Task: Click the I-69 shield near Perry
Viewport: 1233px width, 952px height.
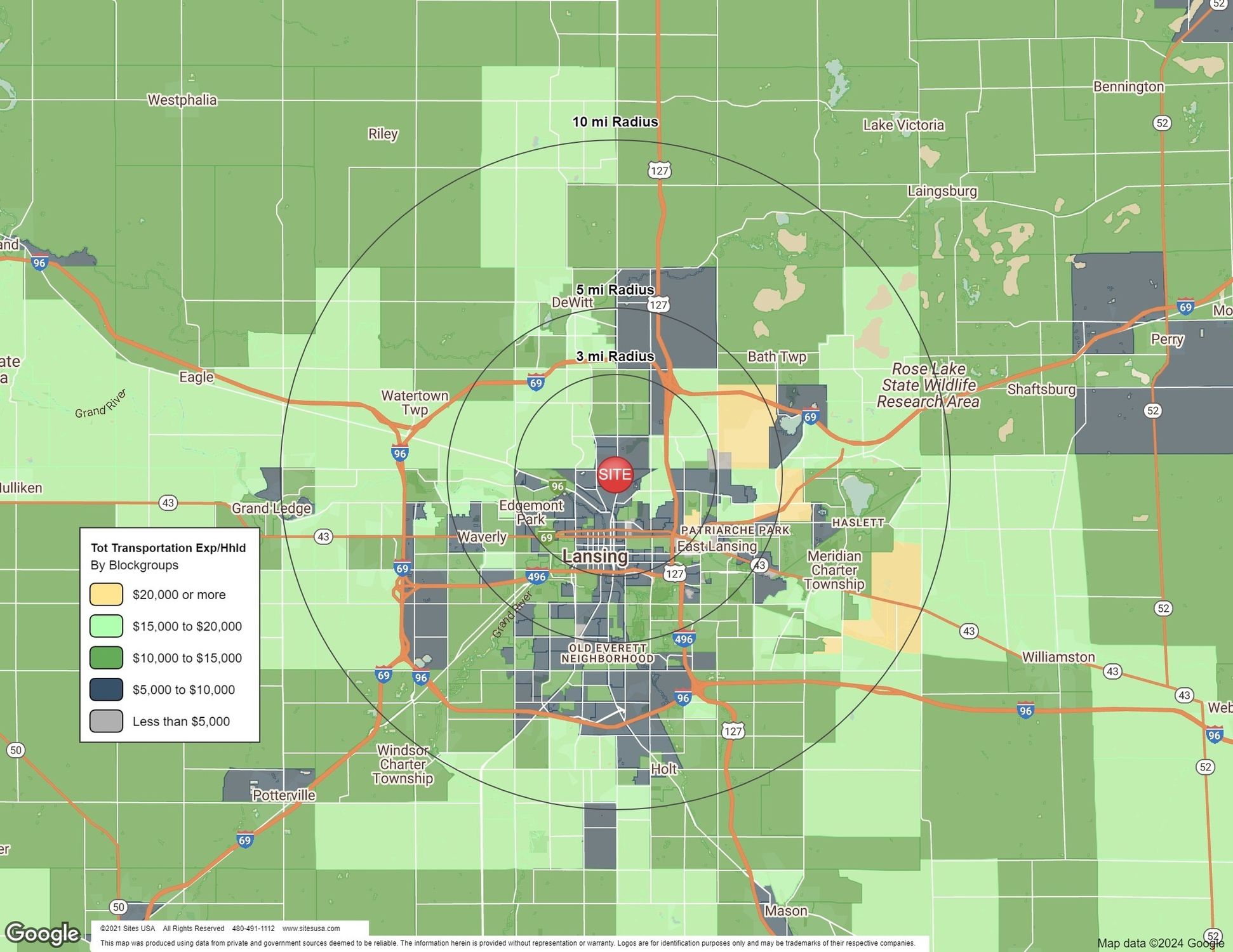Action: [1185, 308]
